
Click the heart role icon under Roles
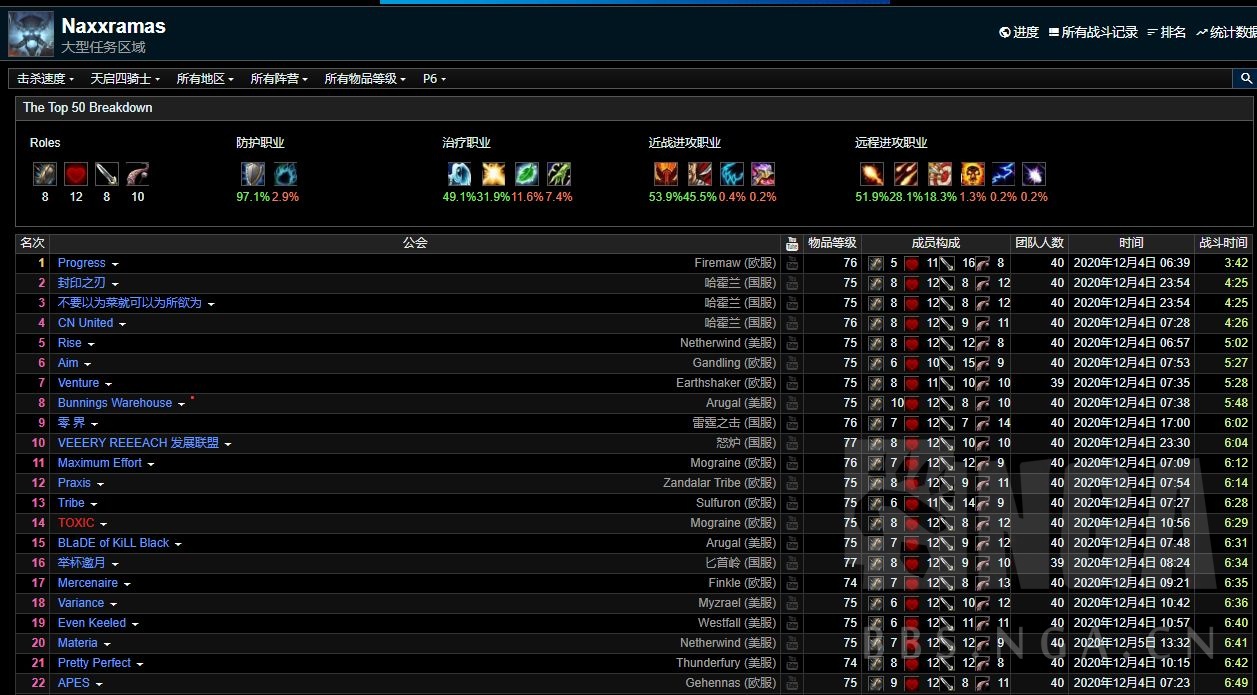click(74, 173)
